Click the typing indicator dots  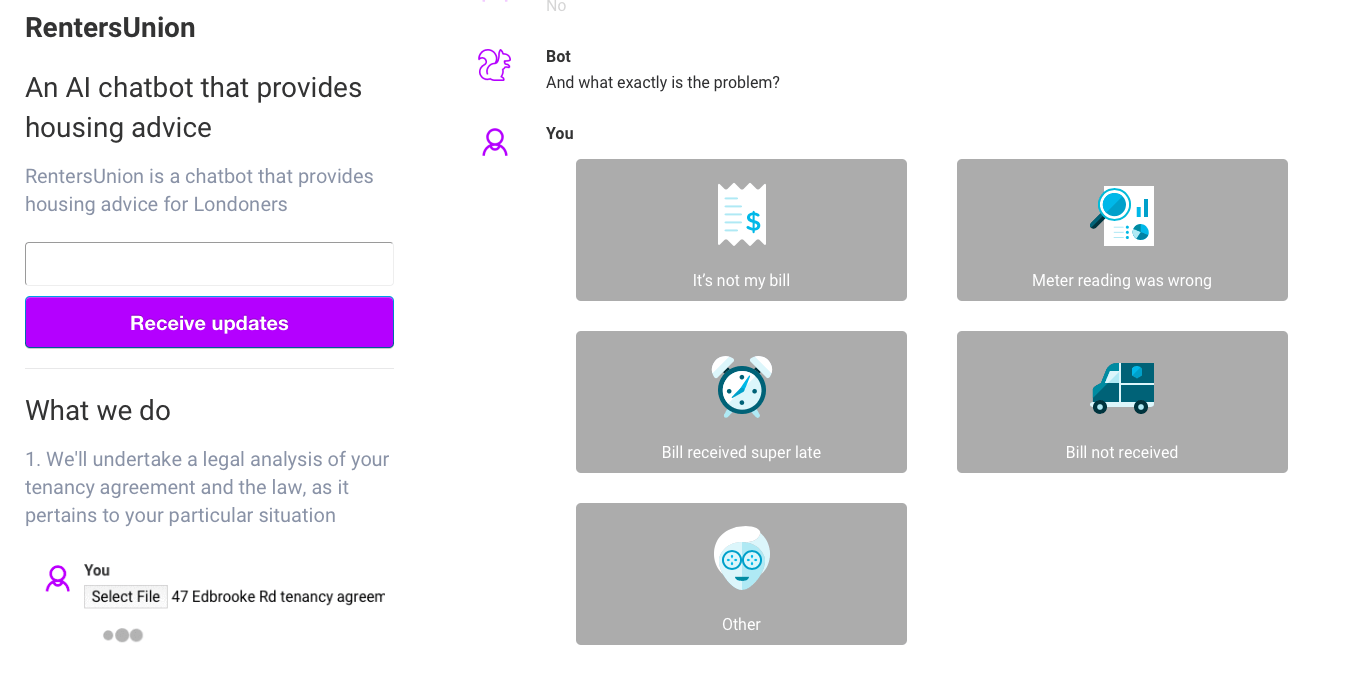pos(123,635)
